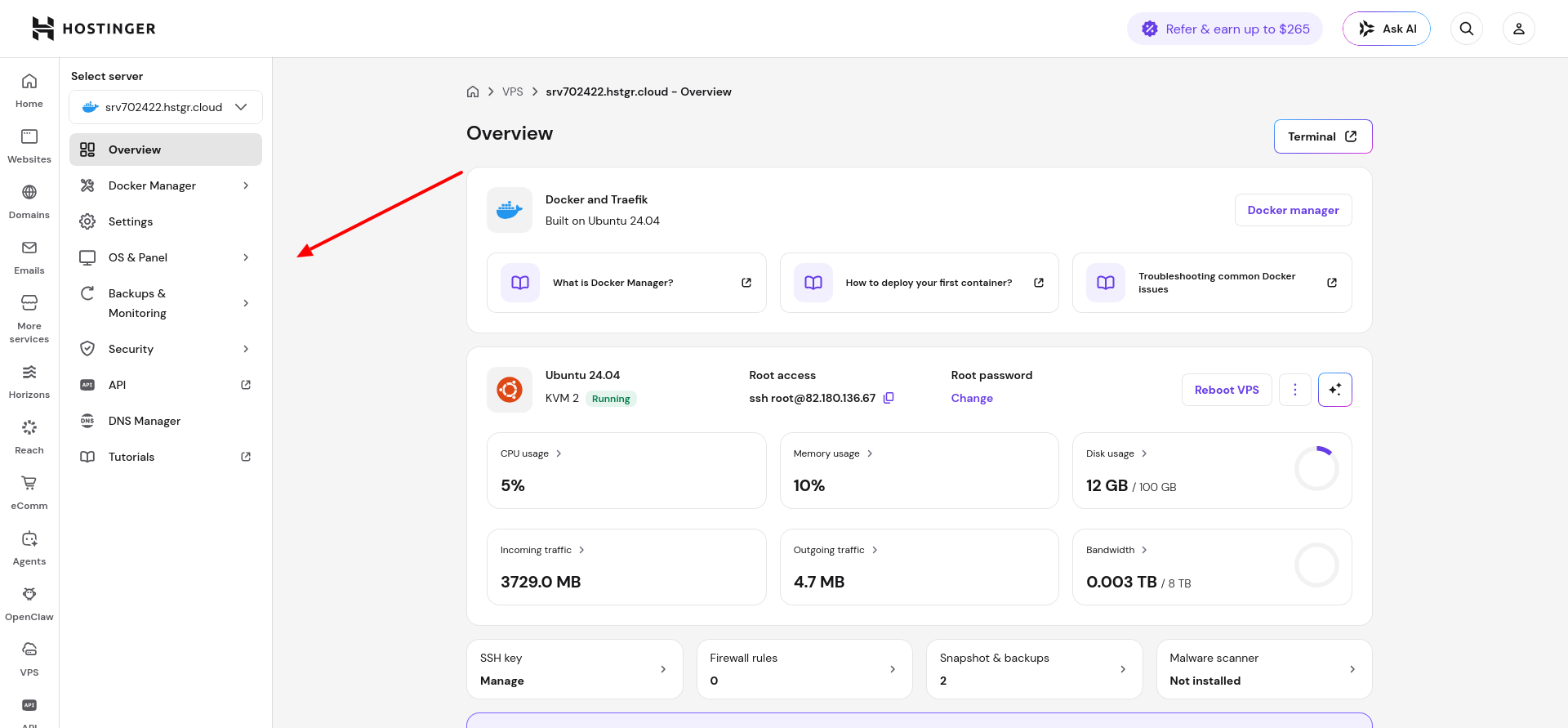The width and height of the screenshot is (1568, 728).
Task: Expand the OS & Panel submenu
Action: [246, 257]
